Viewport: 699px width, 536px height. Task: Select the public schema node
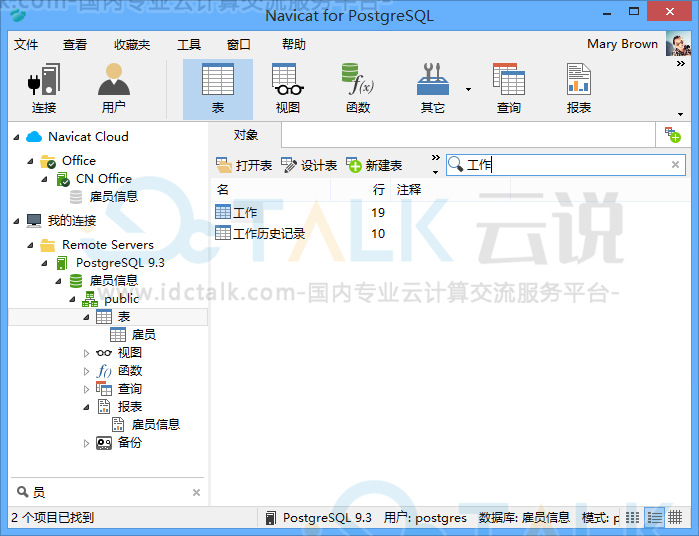pyautogui.click(x=121, y=299)
